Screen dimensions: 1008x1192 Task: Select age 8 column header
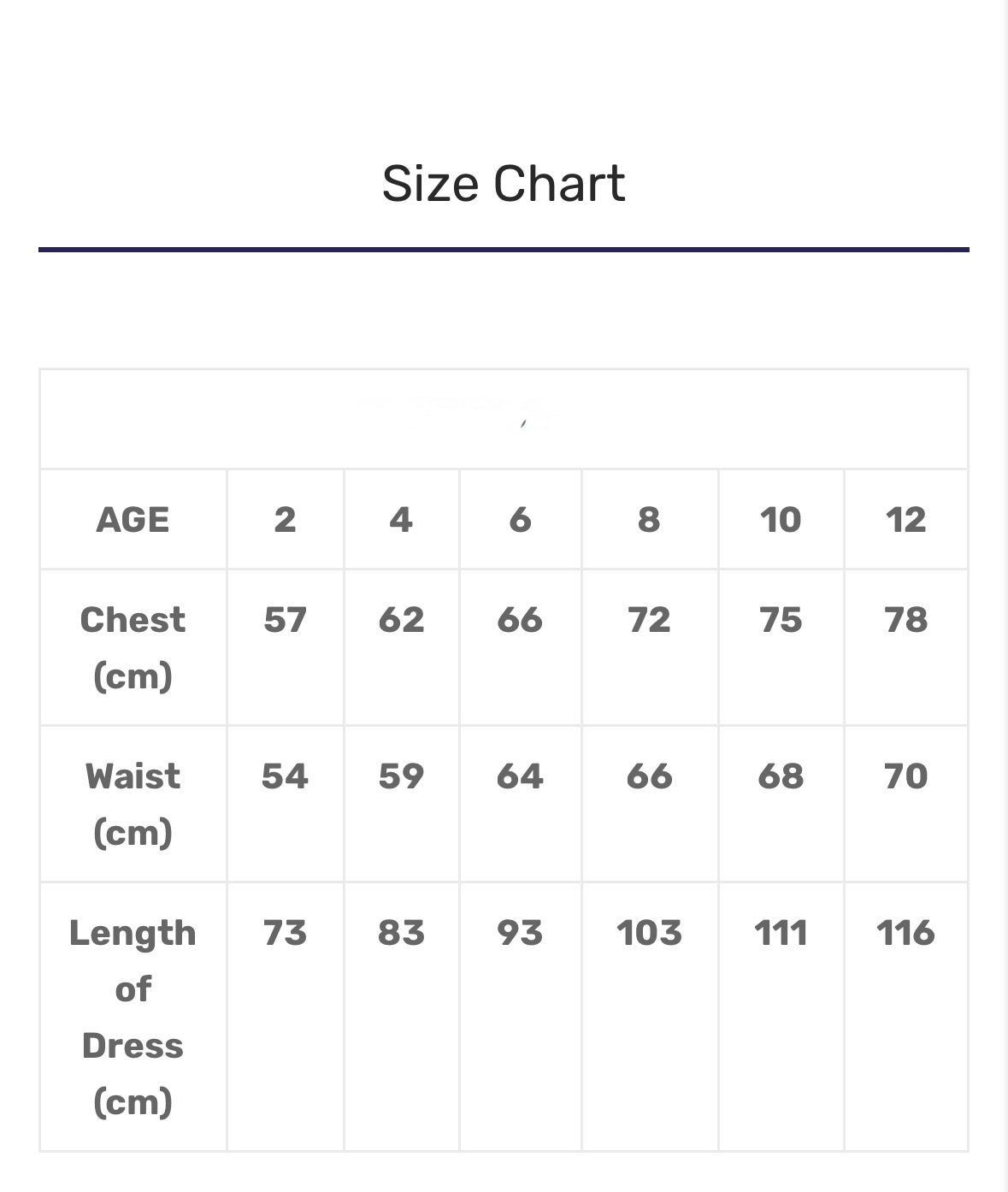pos(649,520)
